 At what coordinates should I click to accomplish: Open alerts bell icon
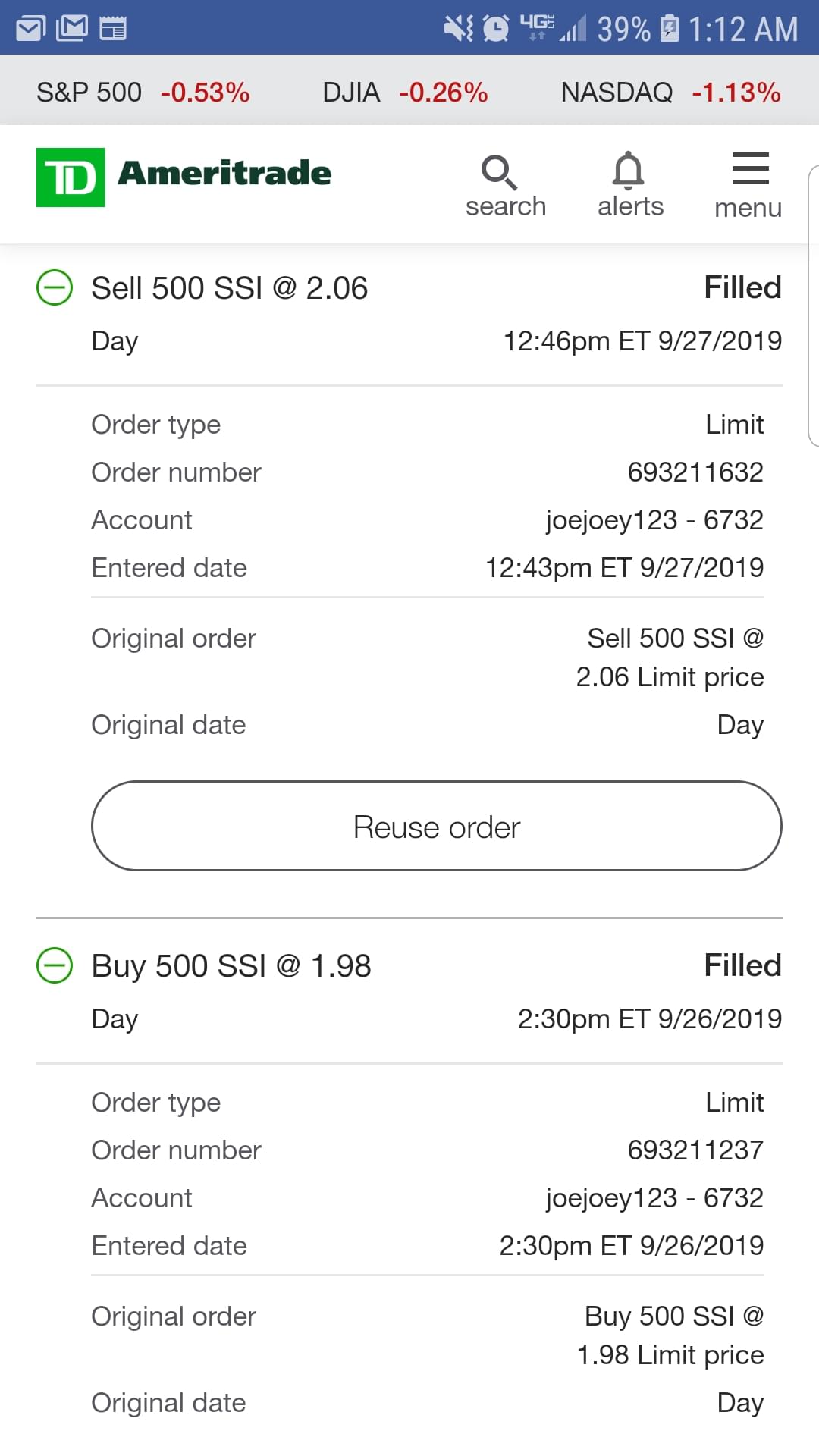pyautogui.click(x=629, y=171)
